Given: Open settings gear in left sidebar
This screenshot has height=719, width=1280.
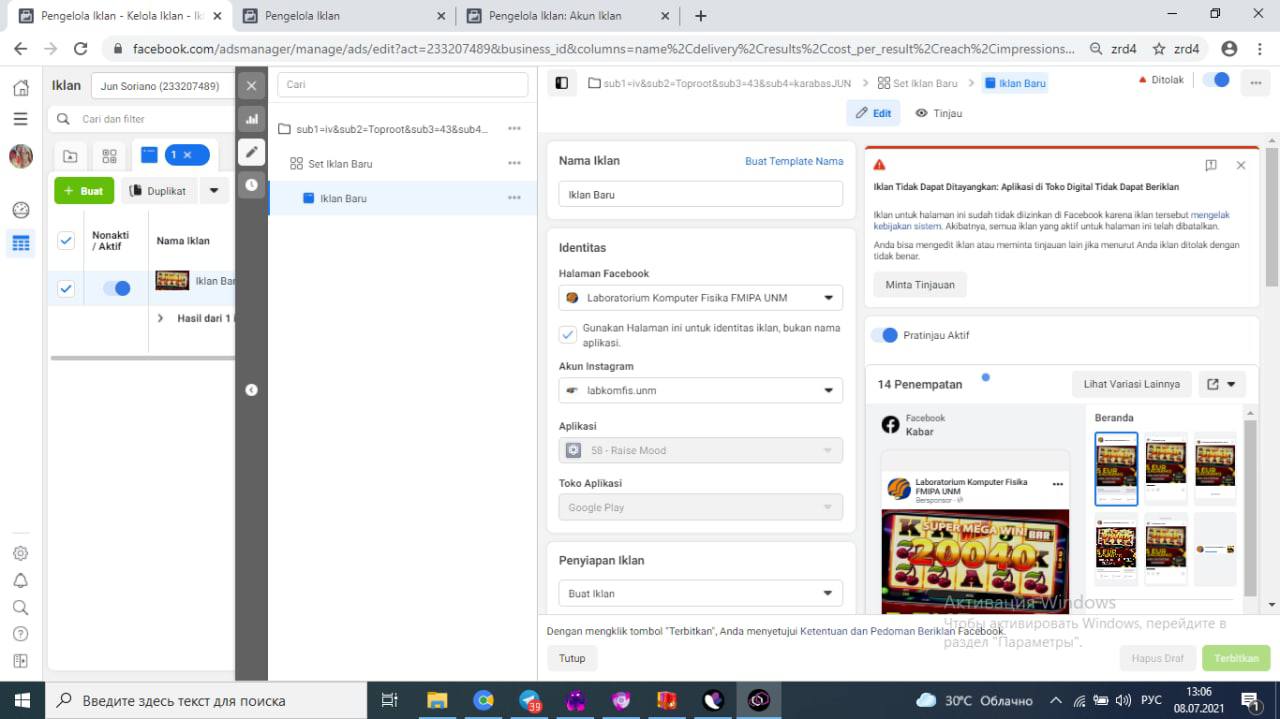Looking at the screenshot, I should click(x=20, y=553).
